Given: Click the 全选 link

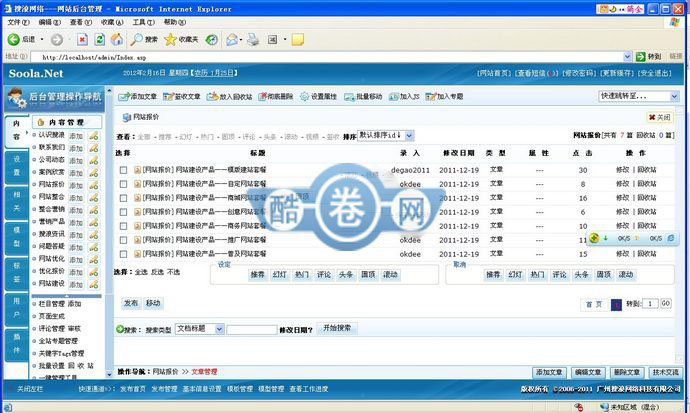Looking at the screenshot, I should 141,272.
